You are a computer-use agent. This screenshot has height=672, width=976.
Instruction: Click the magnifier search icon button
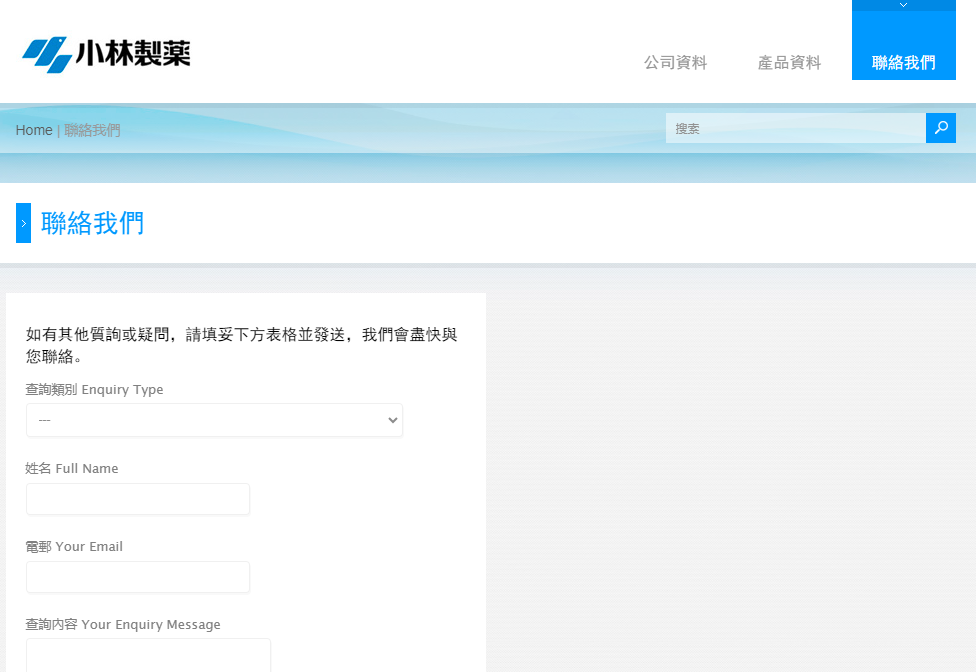(x=940, y=128)
